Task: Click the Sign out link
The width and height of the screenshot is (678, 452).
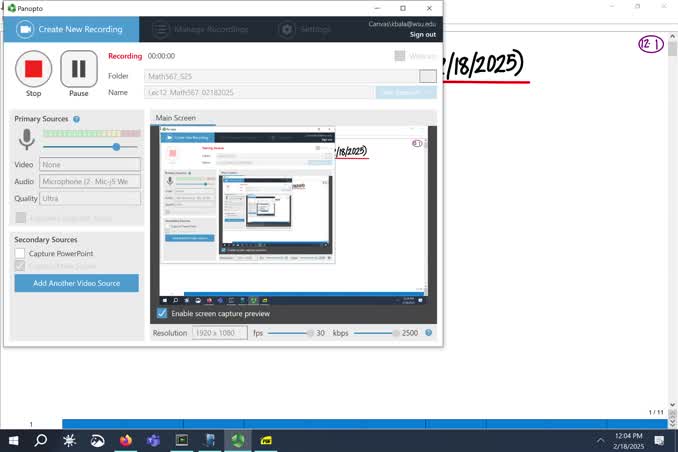Action: [x=422, y=34]
